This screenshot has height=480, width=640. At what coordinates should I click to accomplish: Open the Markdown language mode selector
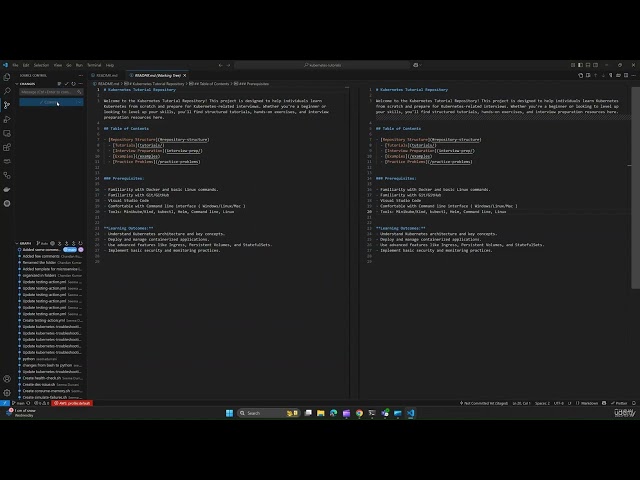click(589, 403)
